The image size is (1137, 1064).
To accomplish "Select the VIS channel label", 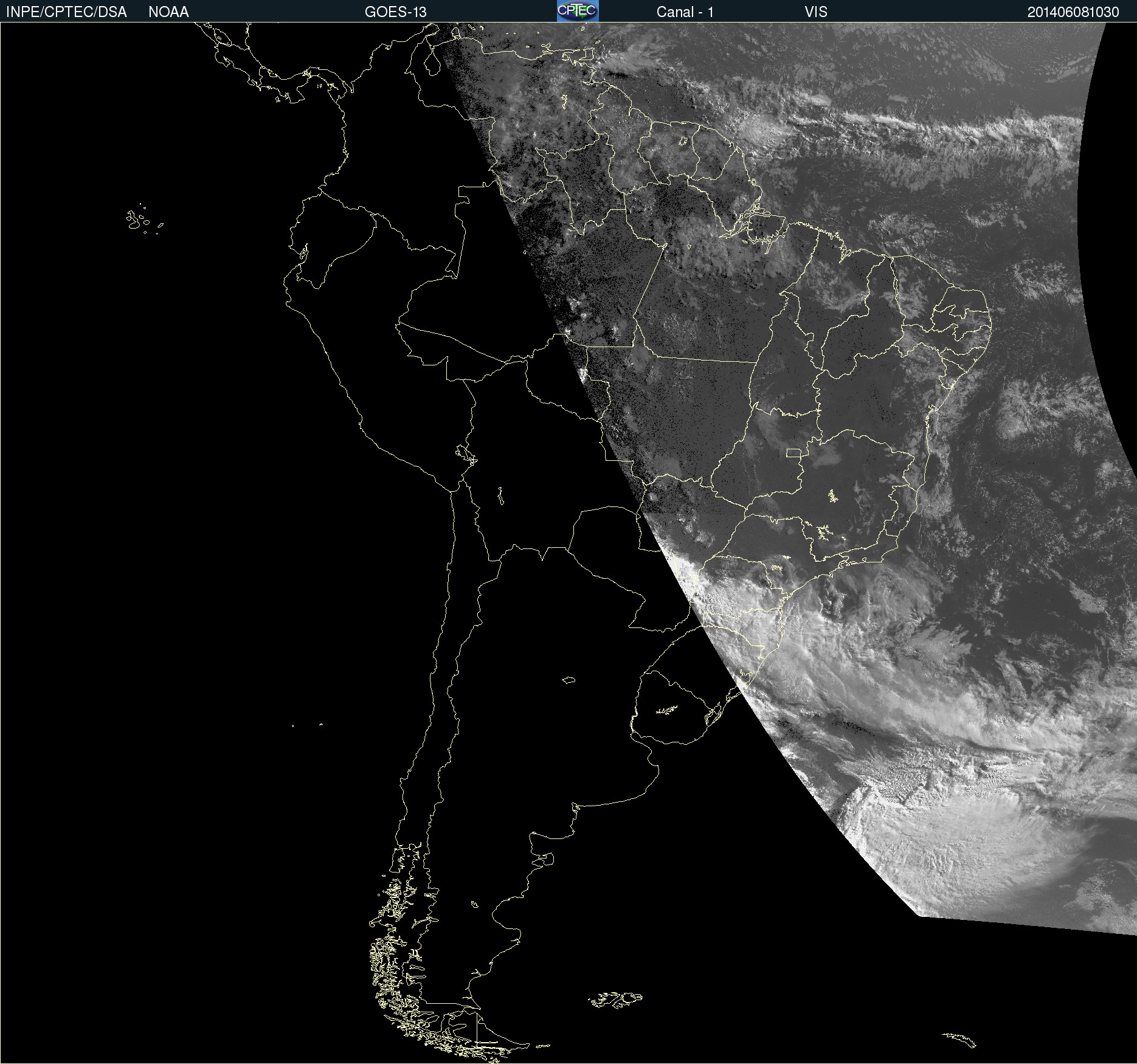I will click(x=816, y=12).
